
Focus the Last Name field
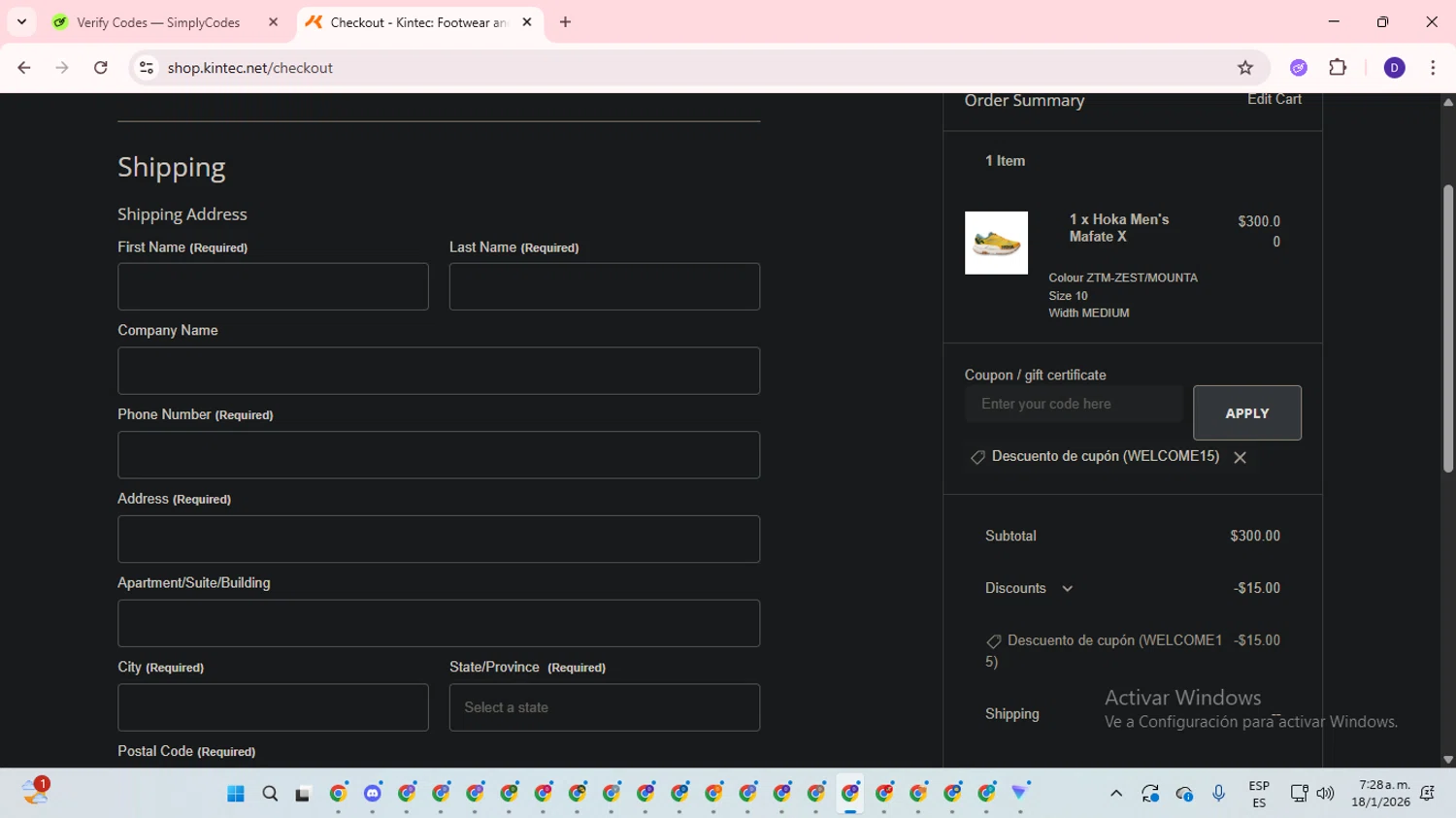605,286
